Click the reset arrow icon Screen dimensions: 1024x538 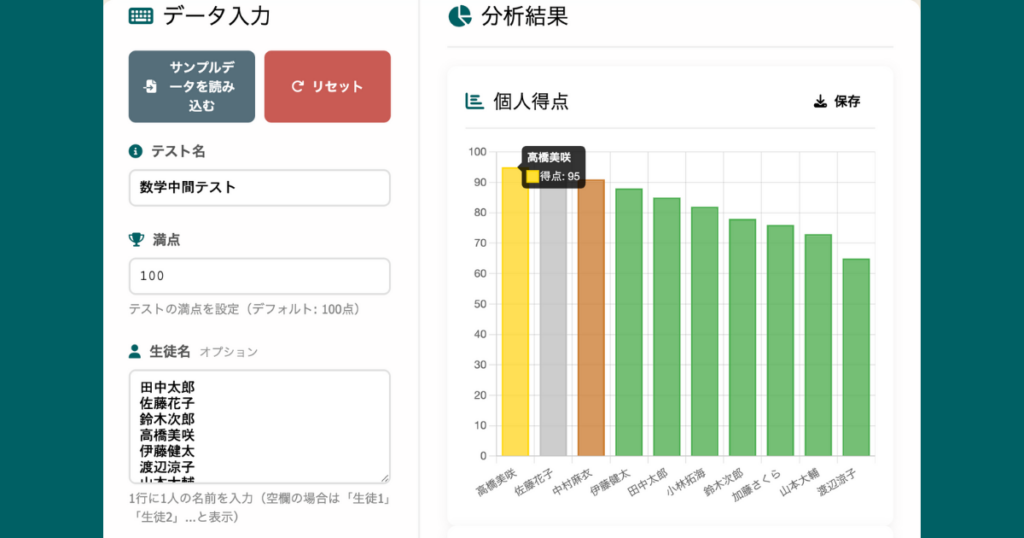(x=297, y=87)
